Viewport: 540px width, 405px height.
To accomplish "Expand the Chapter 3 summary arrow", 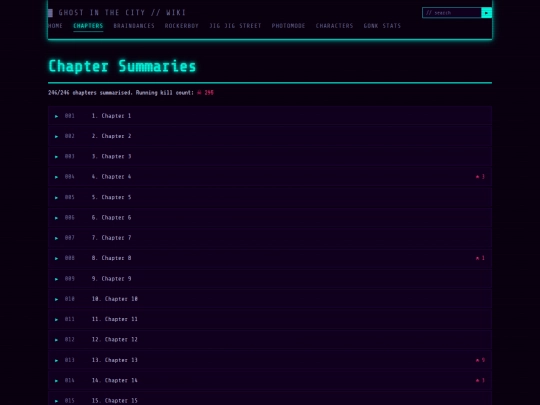I will tap(56, 157).
